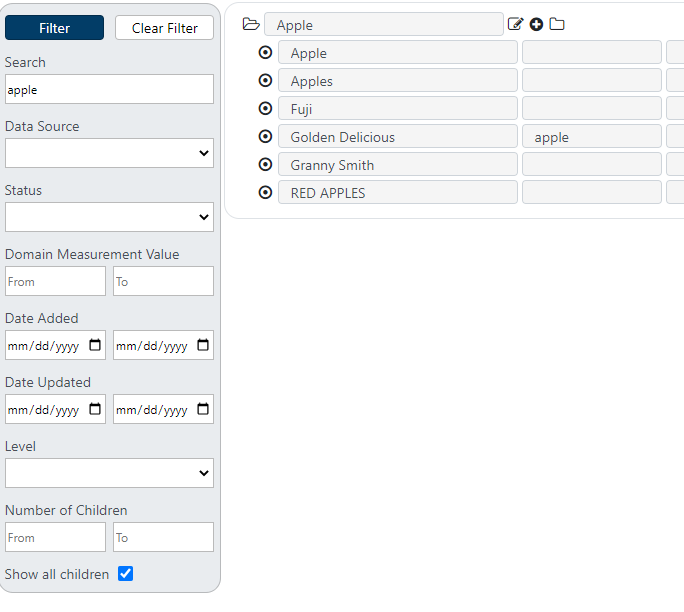The width and height of the screenshot is (684, 612).
Task: Click Number of Children From field
Action: pyautogui.click(x=55, y=537)
